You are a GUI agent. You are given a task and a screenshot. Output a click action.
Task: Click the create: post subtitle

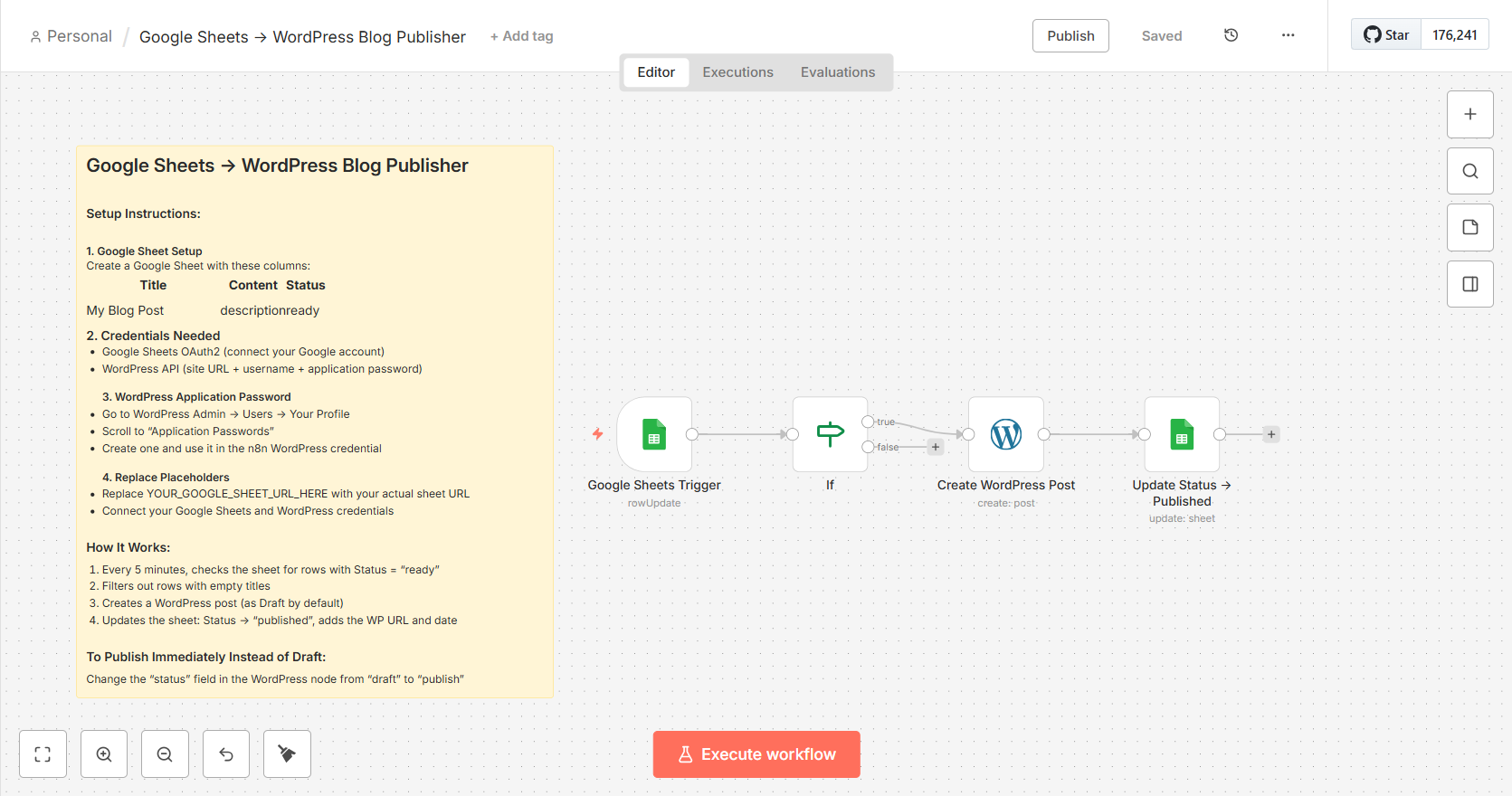tap(1006, 503)
